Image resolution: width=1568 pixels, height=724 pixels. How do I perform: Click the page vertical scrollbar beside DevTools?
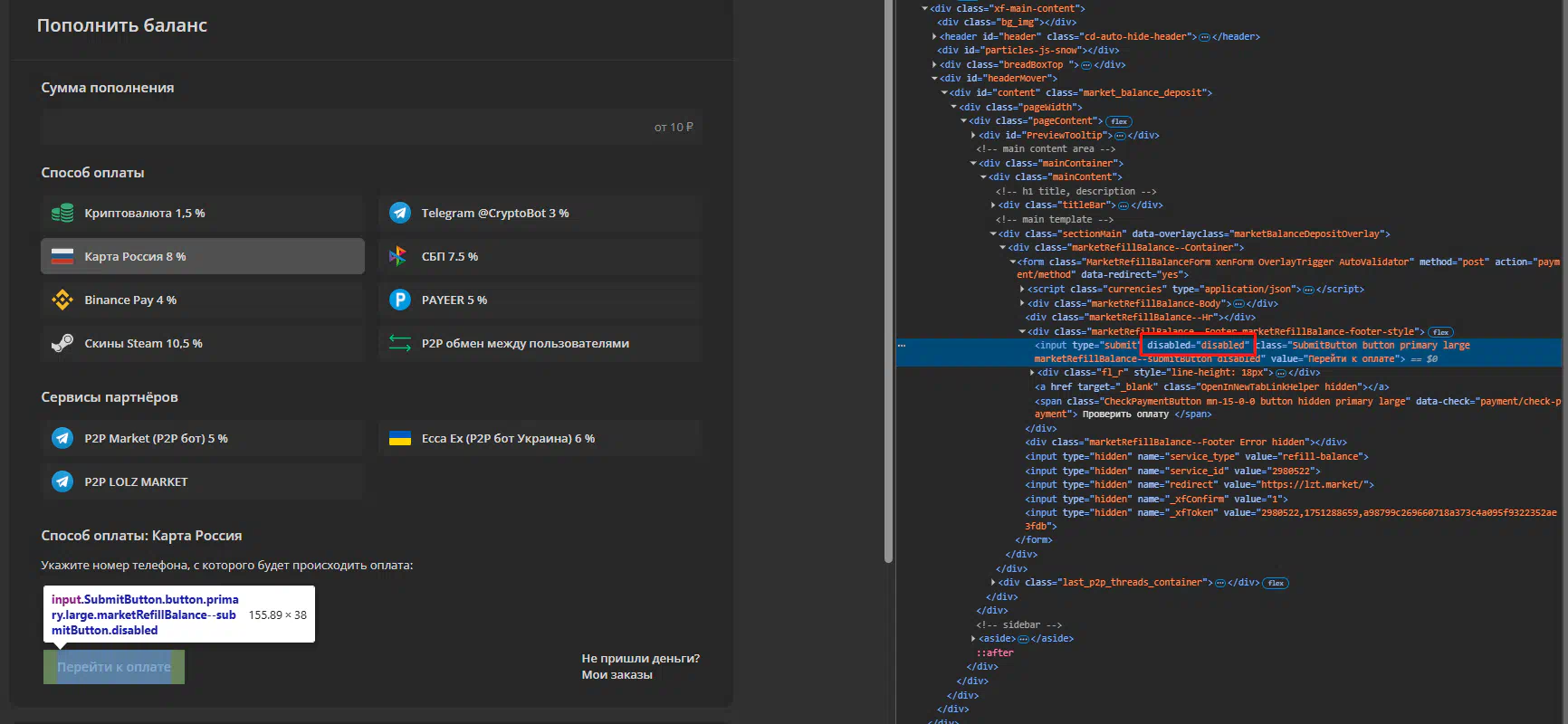889,281
